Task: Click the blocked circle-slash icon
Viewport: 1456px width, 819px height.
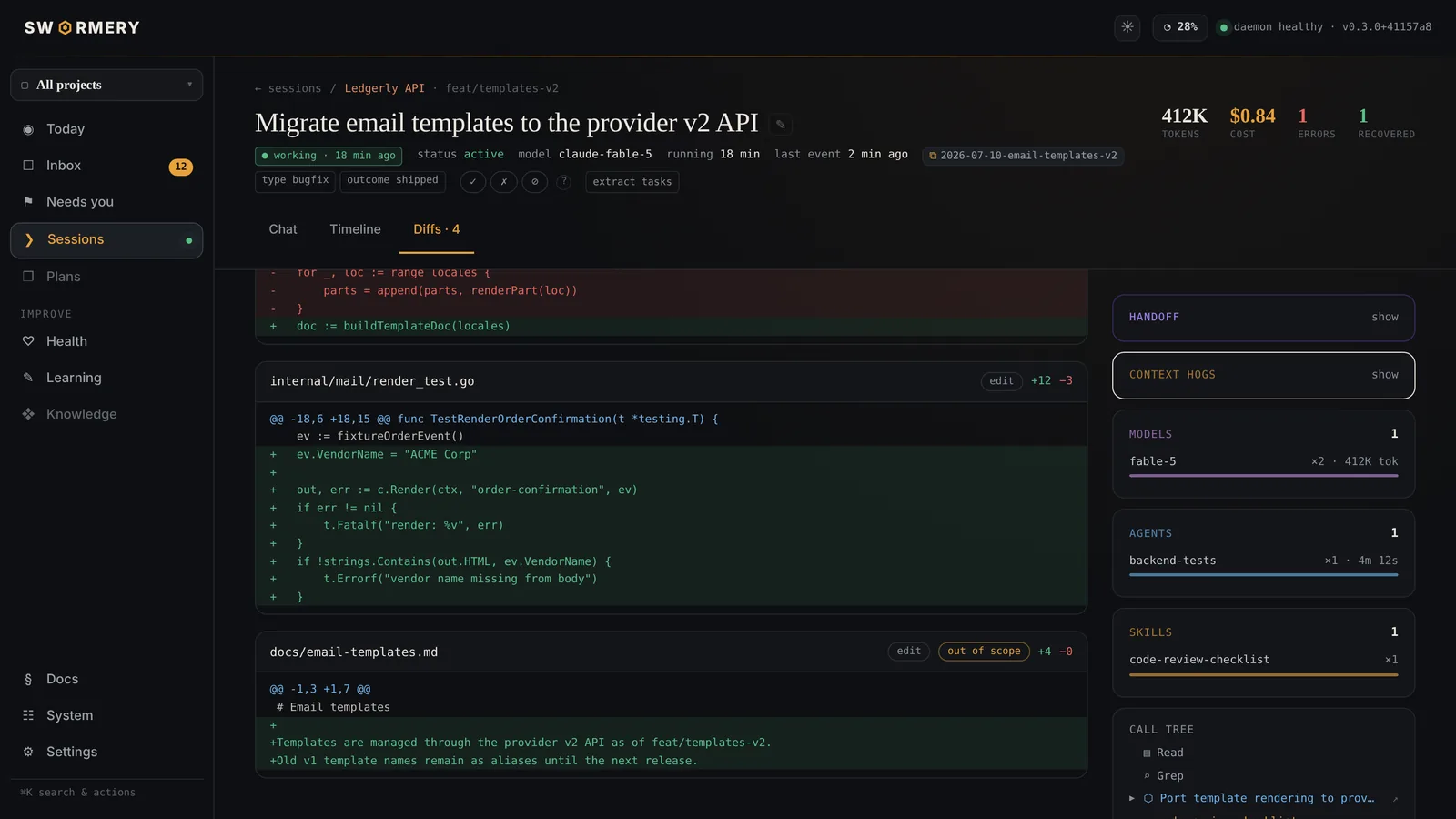Action: pyautogui.click(x=535, y=182)
